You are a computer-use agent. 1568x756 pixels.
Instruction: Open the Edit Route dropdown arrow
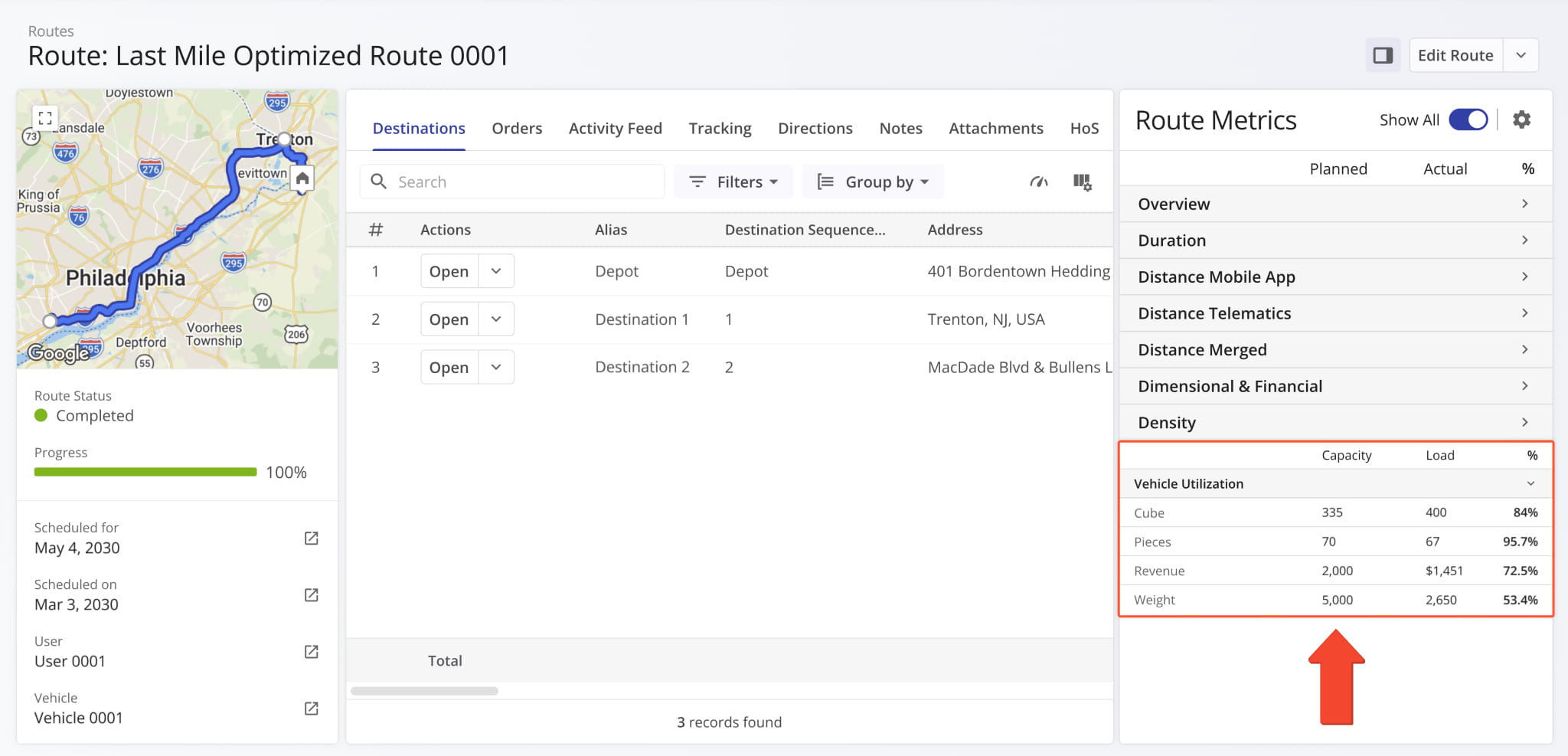pyautogui.click(x=1521, y=55)
